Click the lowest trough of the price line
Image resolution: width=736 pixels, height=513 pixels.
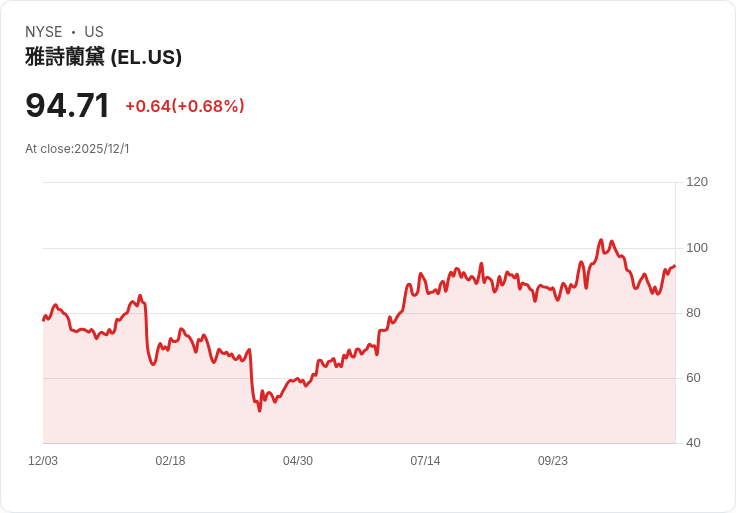click(259, 410)
